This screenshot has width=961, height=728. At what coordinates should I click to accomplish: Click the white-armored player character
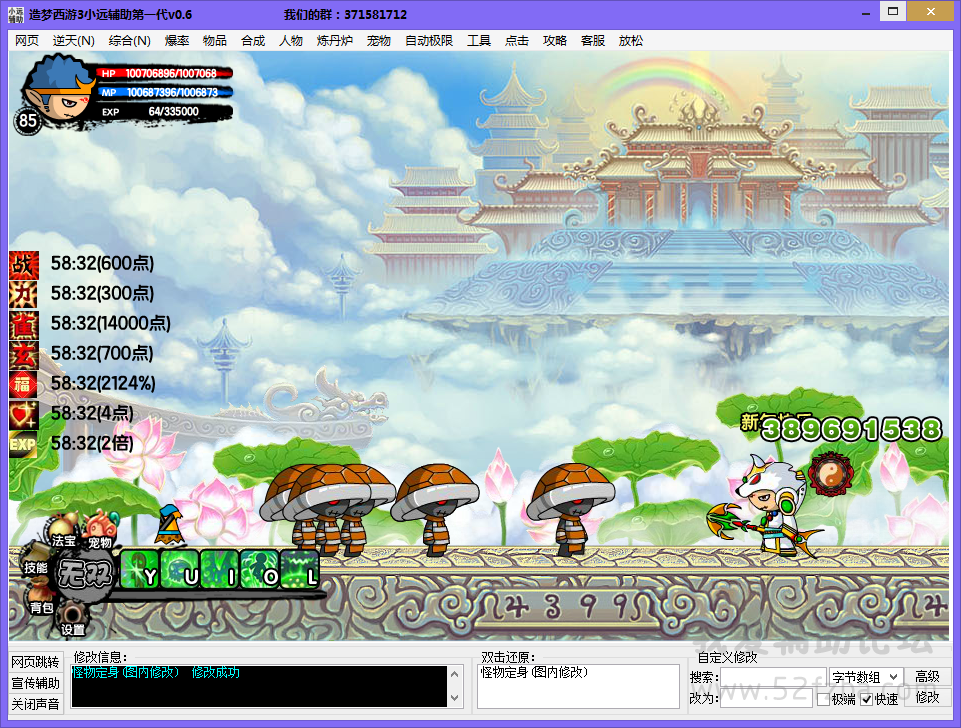tap(766, 506)
